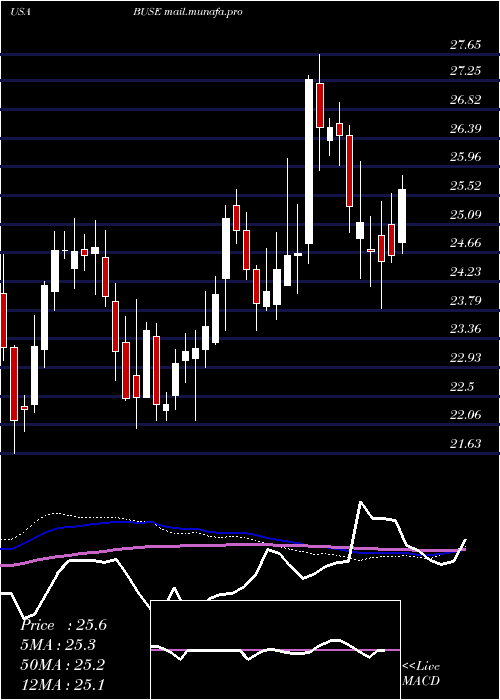Click the last white candlestick on the right

tap(402, 216)
